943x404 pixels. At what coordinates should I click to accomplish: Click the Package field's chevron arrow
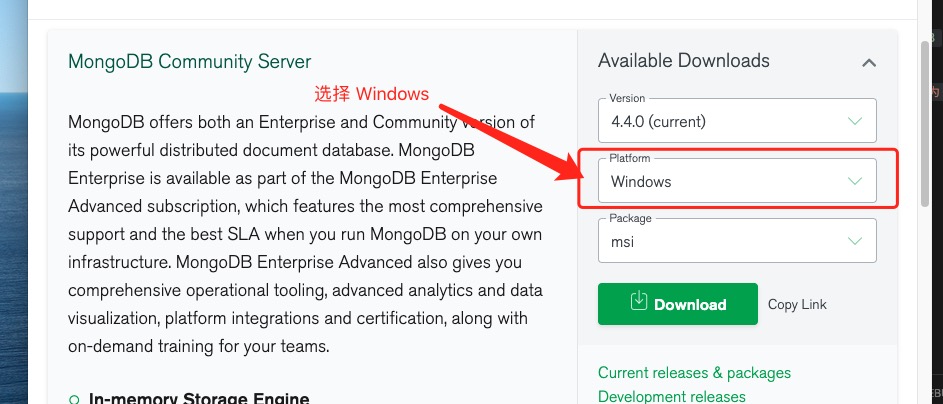tap(854, 241)
